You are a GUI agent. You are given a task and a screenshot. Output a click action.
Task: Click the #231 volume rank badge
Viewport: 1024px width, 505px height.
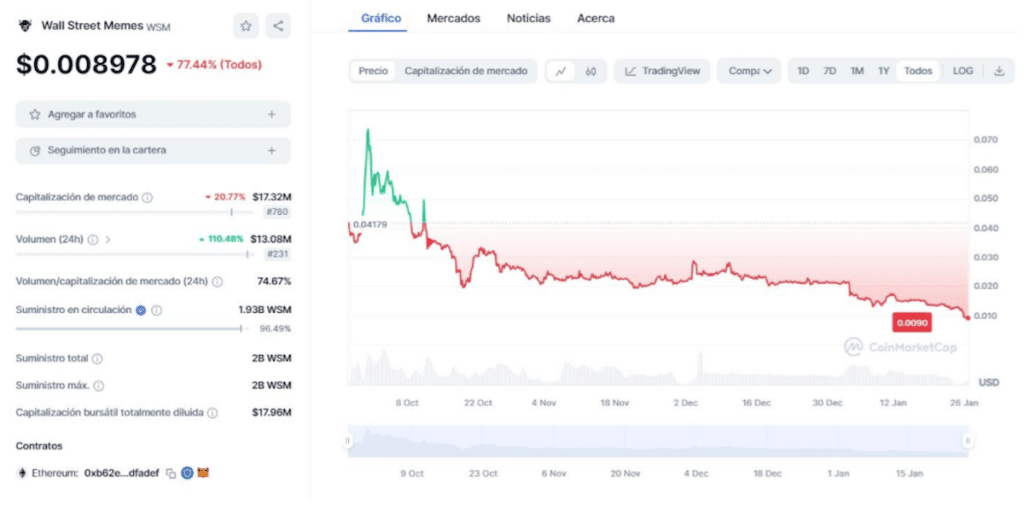click(x=278, y=254)
